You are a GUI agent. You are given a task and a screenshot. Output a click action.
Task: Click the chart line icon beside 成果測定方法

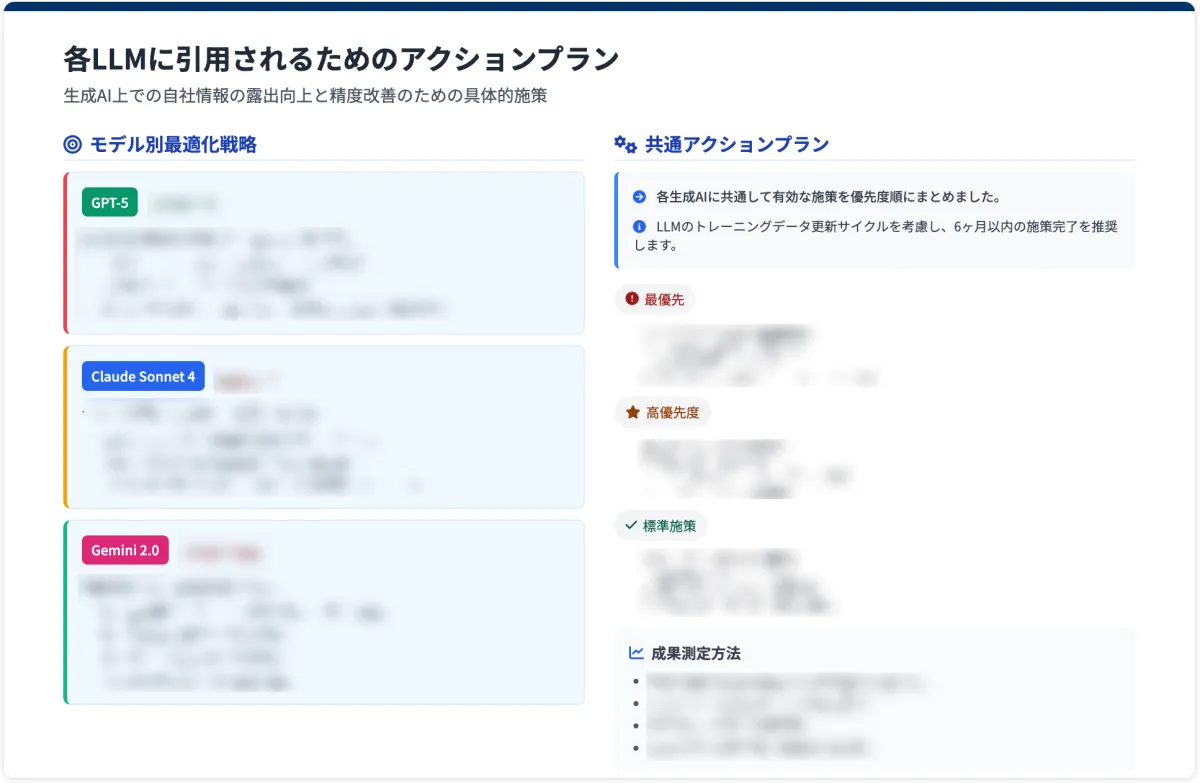point(636,653)
